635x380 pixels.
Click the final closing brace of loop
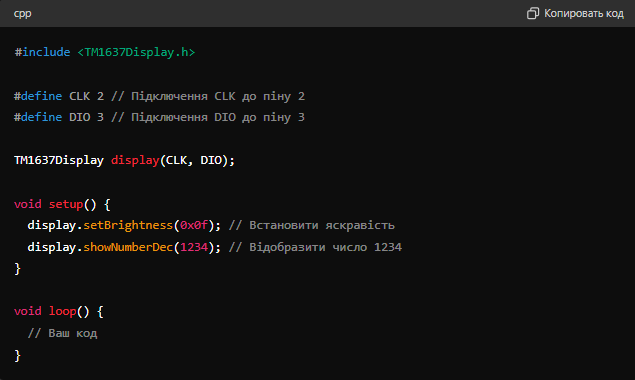click(17, 355)
